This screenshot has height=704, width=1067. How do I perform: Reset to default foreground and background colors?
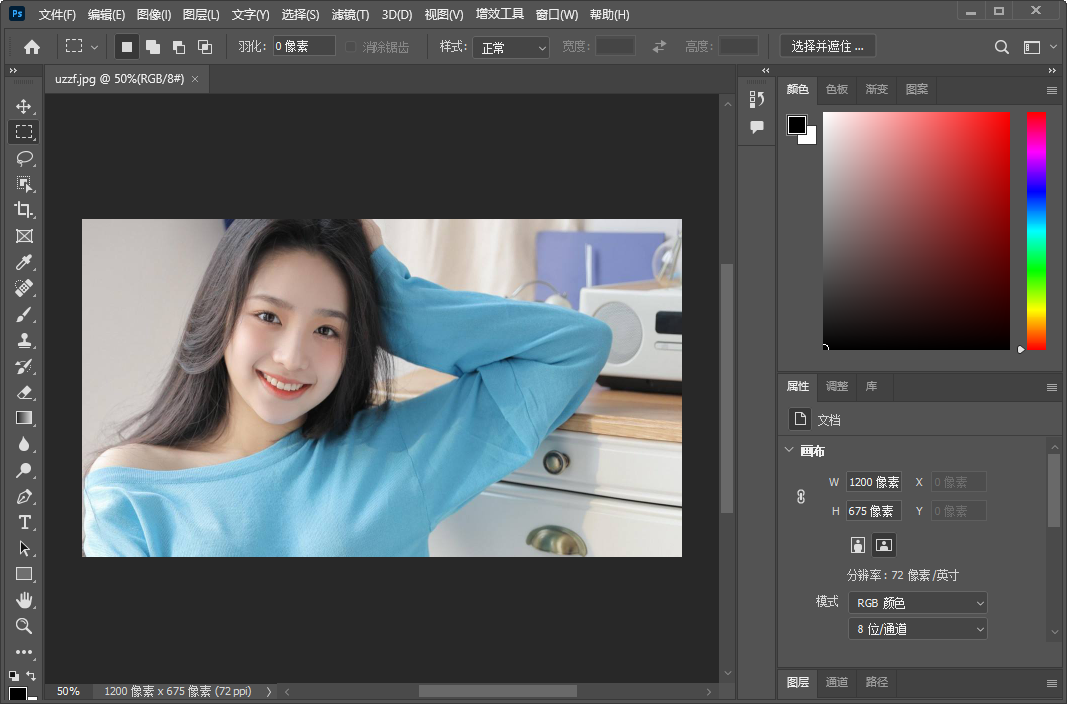click(x=14, y=675)
